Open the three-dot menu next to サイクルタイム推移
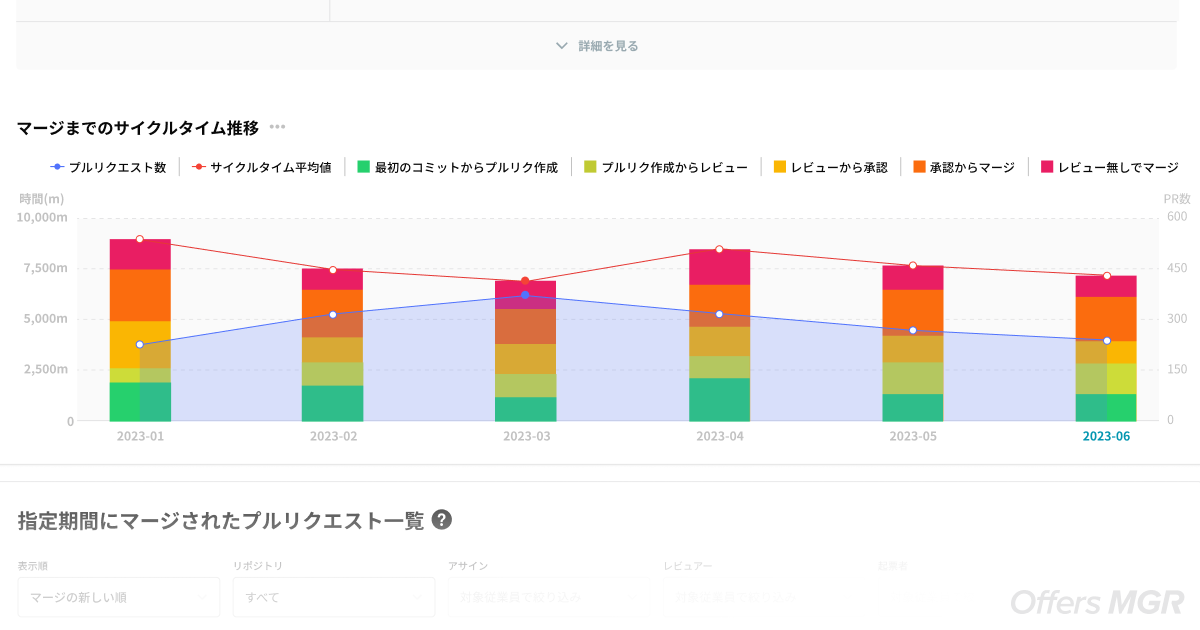Image resolution: width=1200 pixels, height=630 pixels. pos(277,127)
